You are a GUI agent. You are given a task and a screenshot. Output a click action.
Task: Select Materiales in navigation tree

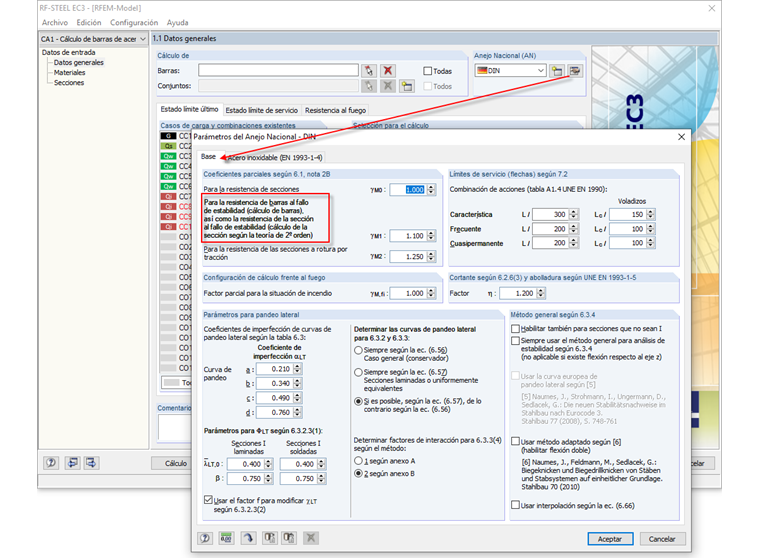click(70, 73)
